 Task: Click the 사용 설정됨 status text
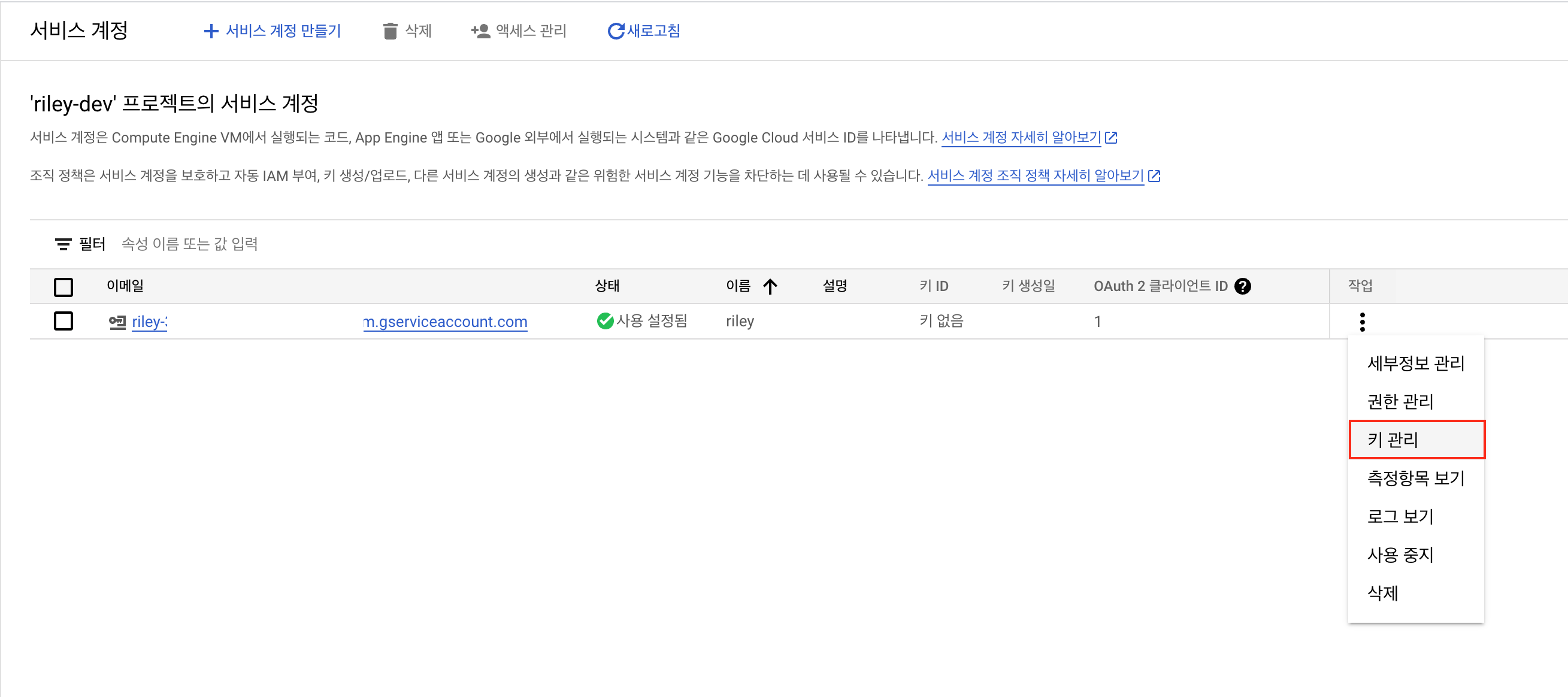click(x=651, y=321)
